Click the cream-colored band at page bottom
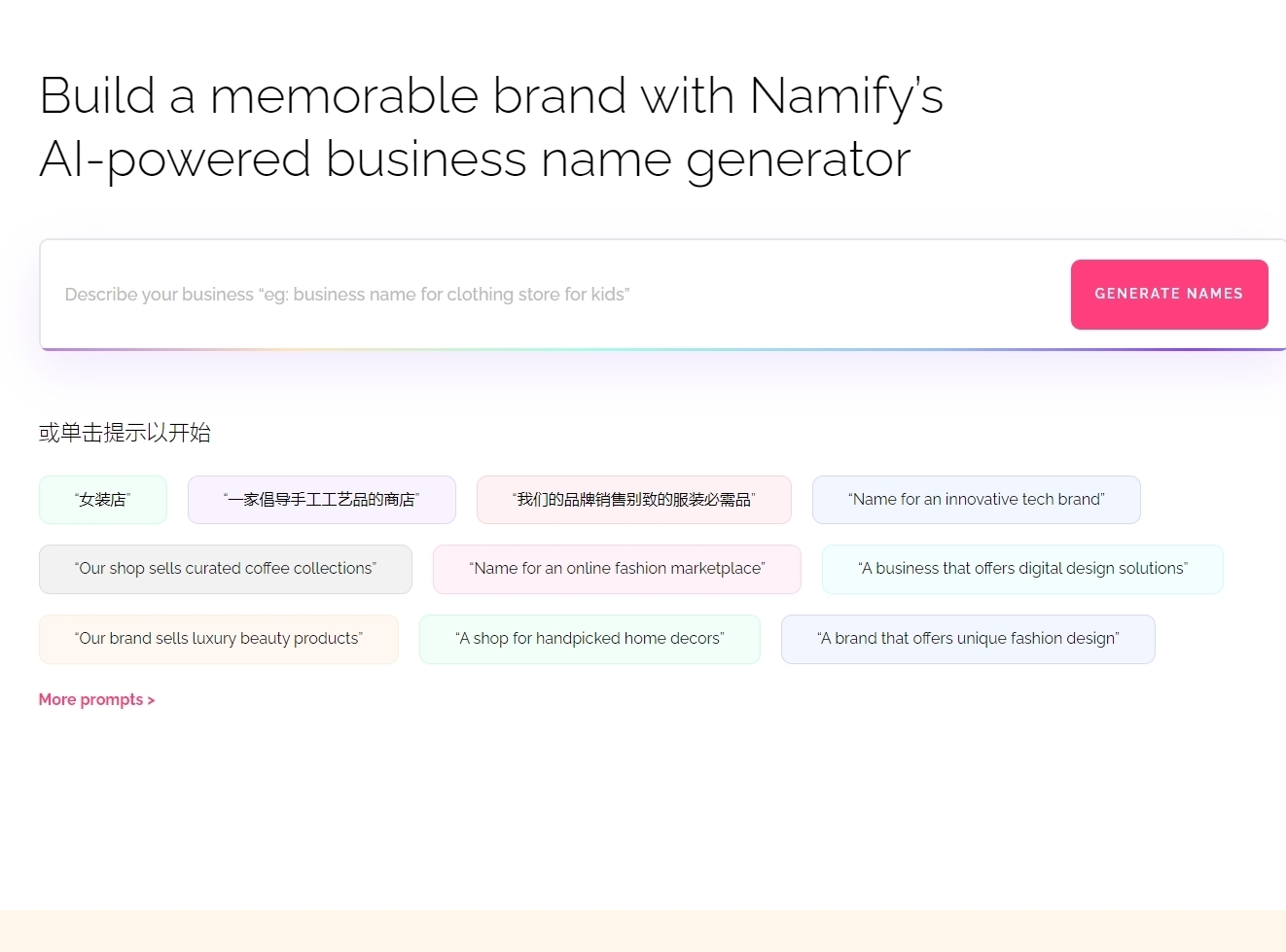The width and height of the screenshot is (1286, 952). [x=642, y=932]
